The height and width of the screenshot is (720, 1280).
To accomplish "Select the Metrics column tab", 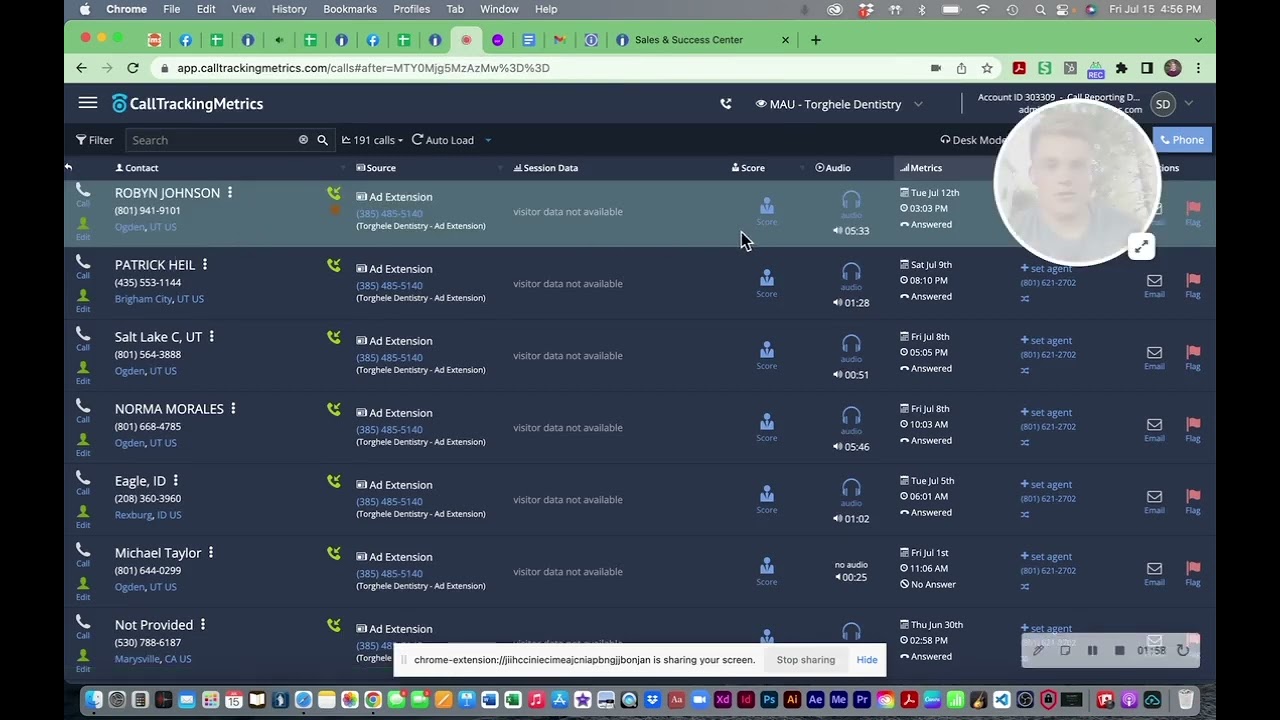I will pyautogui.click(x=921, y=168).
